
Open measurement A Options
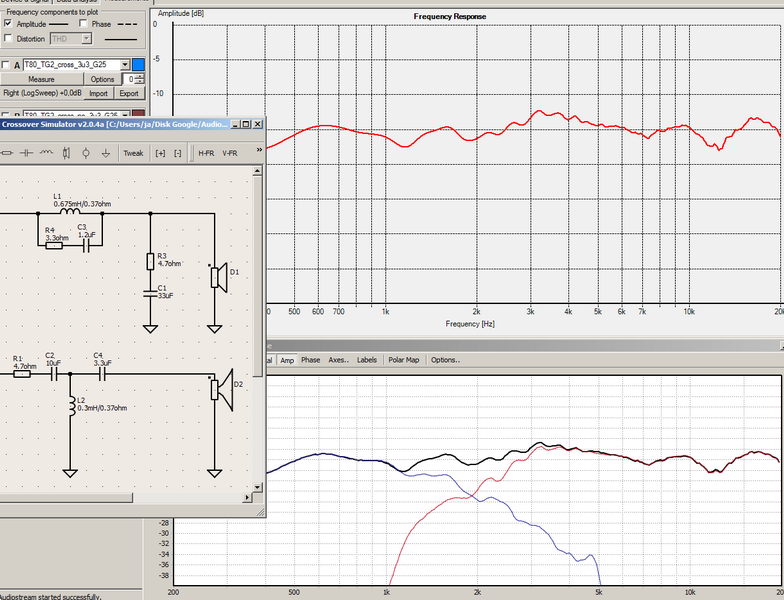pos(102,79)
